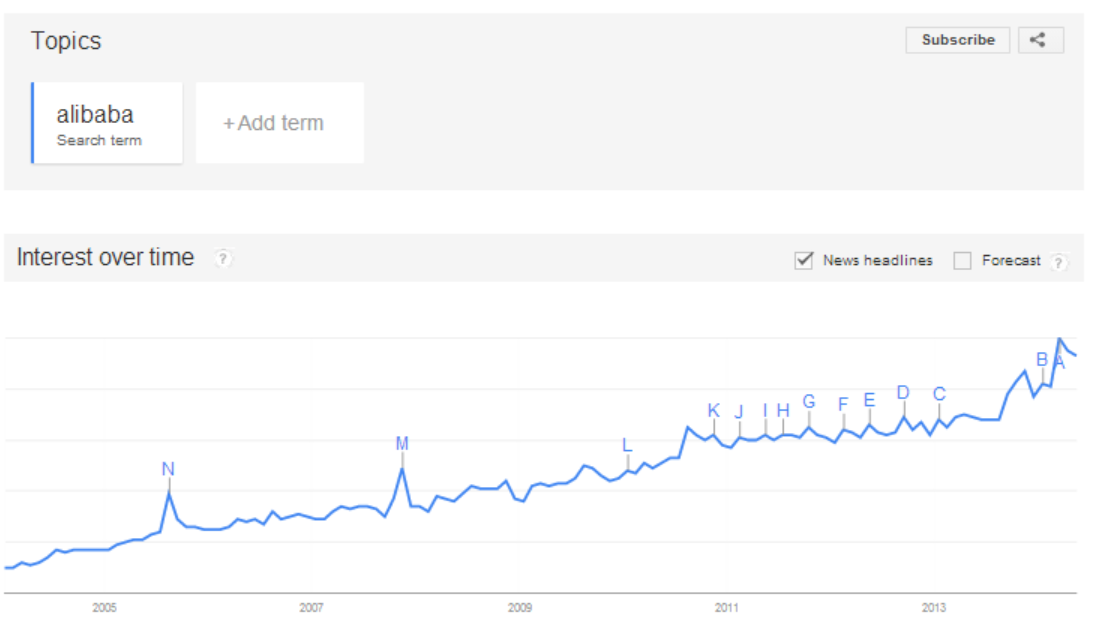The height and width of the screenshot is (619, 1096).
Task: Open news headline marker N
Action: coord(168,469)
